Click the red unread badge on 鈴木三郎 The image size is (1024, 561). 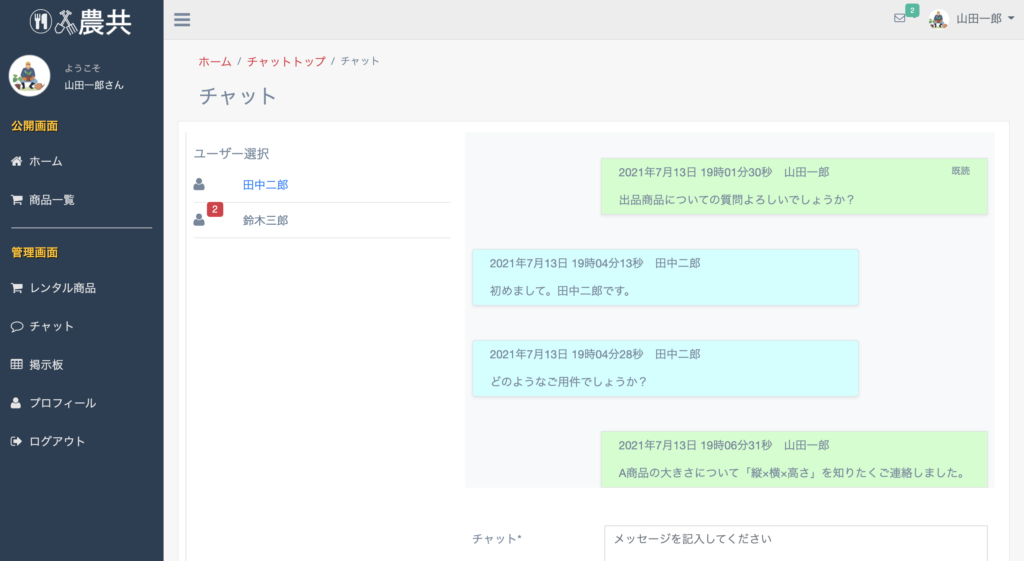point(215,210)
